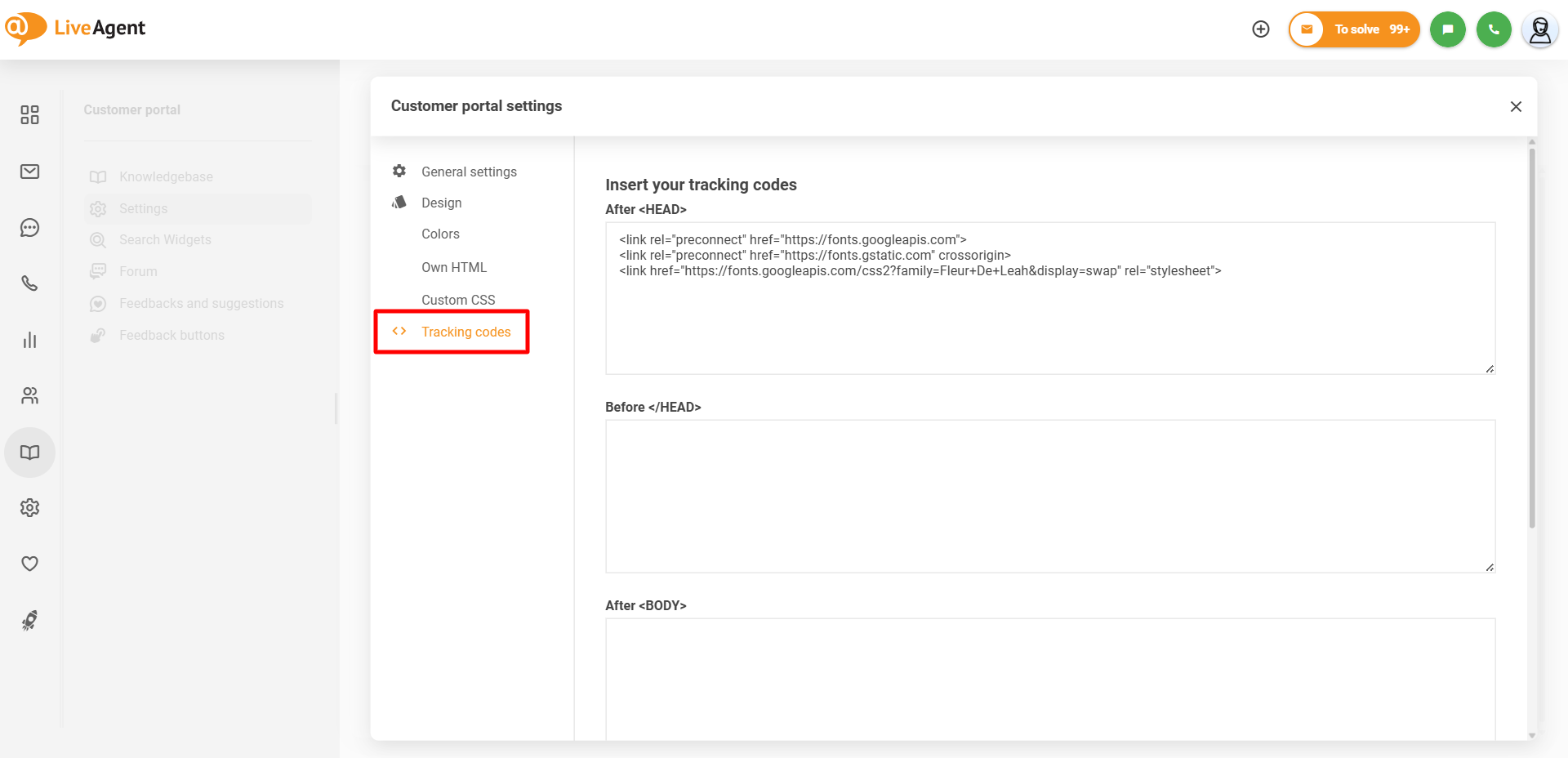Image resolution: width=1568 pixels, height=758 pixels.
Task: Open the Dashboard grid icon in sidebar
Action: pos(29,115)
